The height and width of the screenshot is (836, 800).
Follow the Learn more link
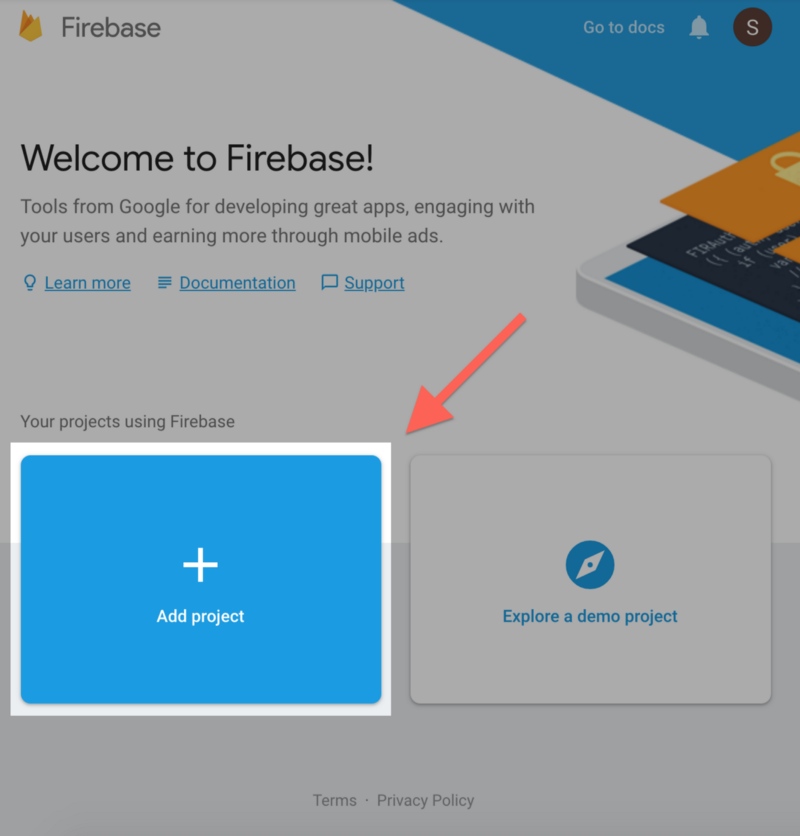click(87, 283)
